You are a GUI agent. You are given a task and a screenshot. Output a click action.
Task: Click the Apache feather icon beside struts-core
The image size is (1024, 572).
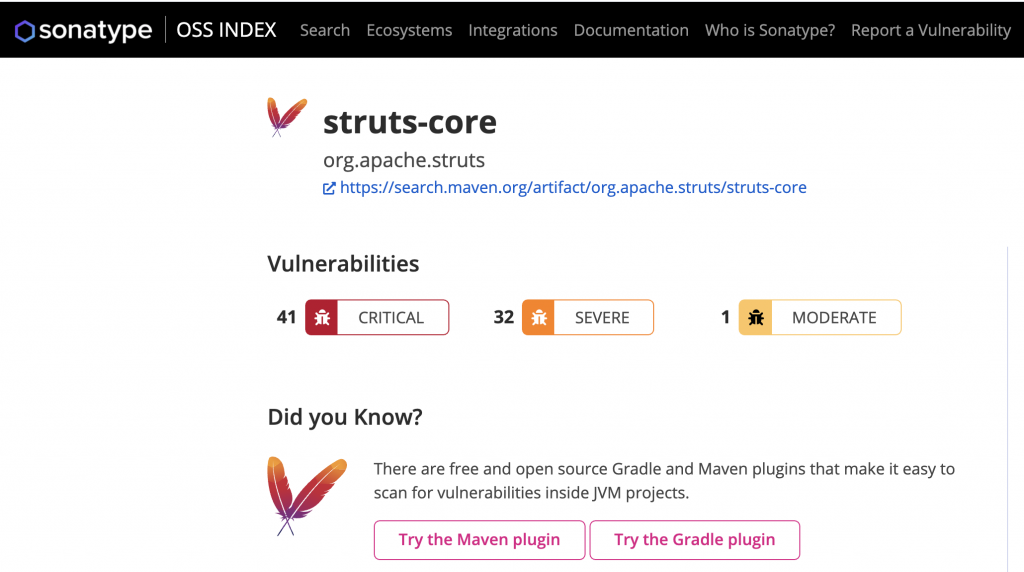[x=287, y=117]
